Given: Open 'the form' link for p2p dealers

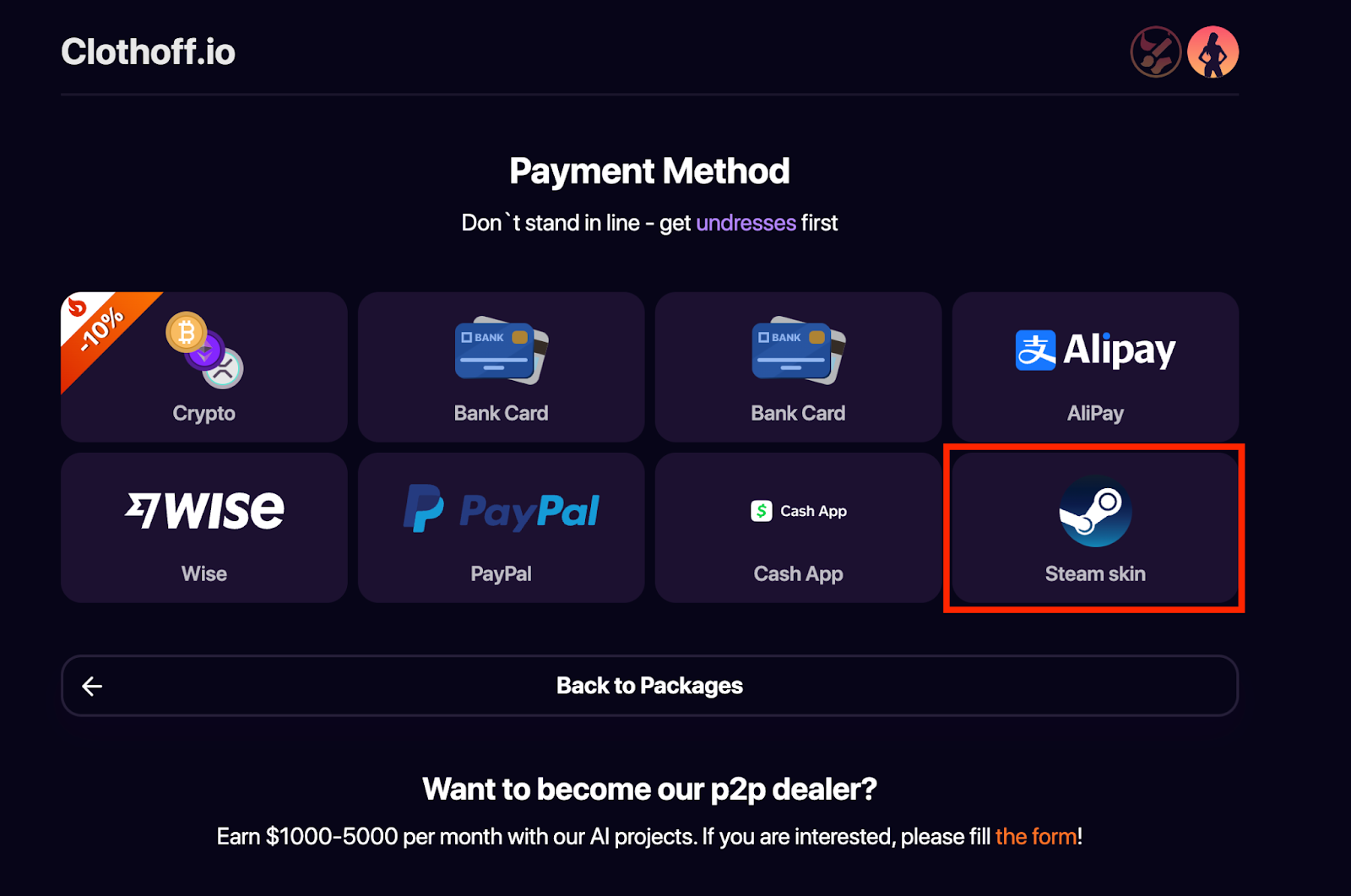Looking at the screenshot, I should (x=1036, y=837).
